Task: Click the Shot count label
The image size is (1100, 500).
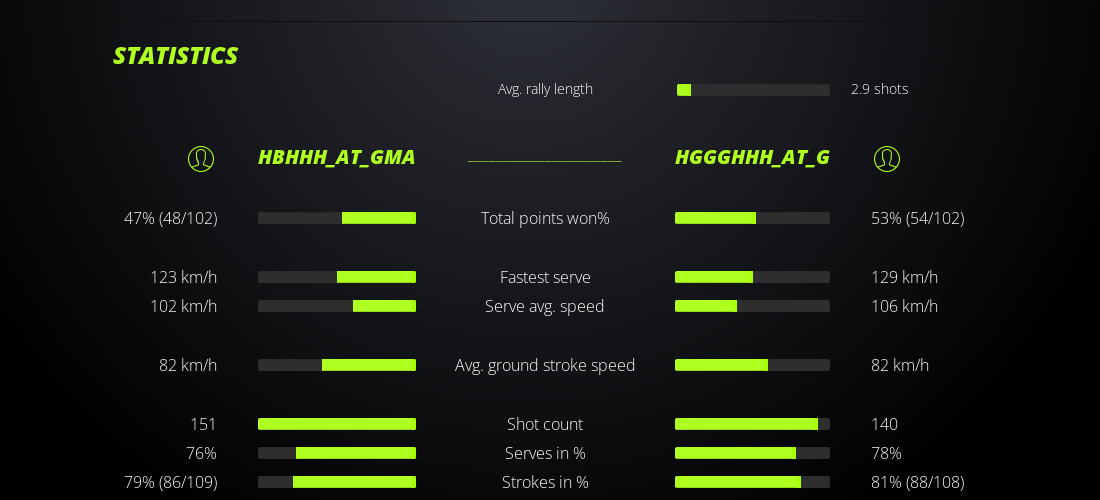Action: [545, 424]
